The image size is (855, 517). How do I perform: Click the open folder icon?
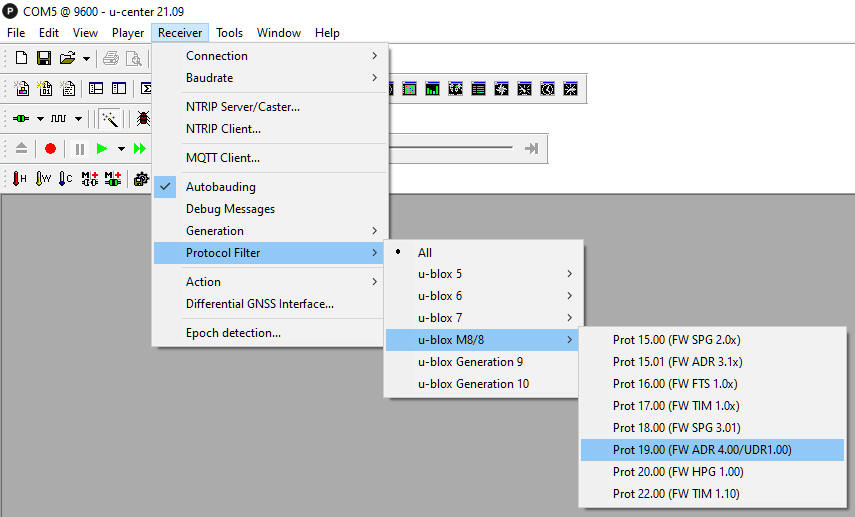pos(68,58)
